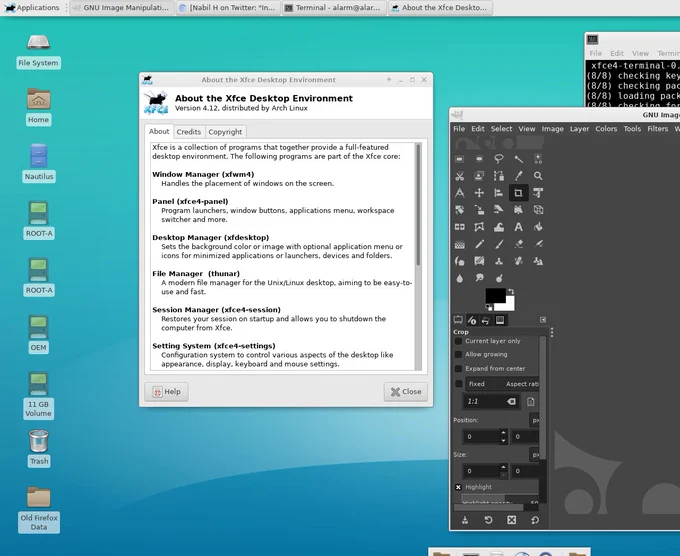This screenshot has height=556, width=680.
Task: Open the Edit menu in the Terminal window
Action: pos(617,53)
